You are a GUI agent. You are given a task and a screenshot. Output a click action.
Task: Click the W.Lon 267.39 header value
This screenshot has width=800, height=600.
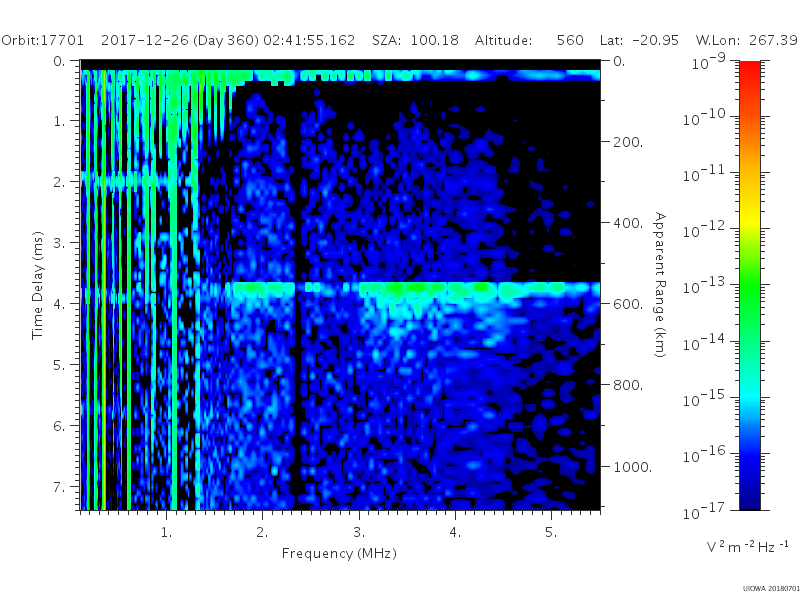pyautogui.click(x=773, y=40)
